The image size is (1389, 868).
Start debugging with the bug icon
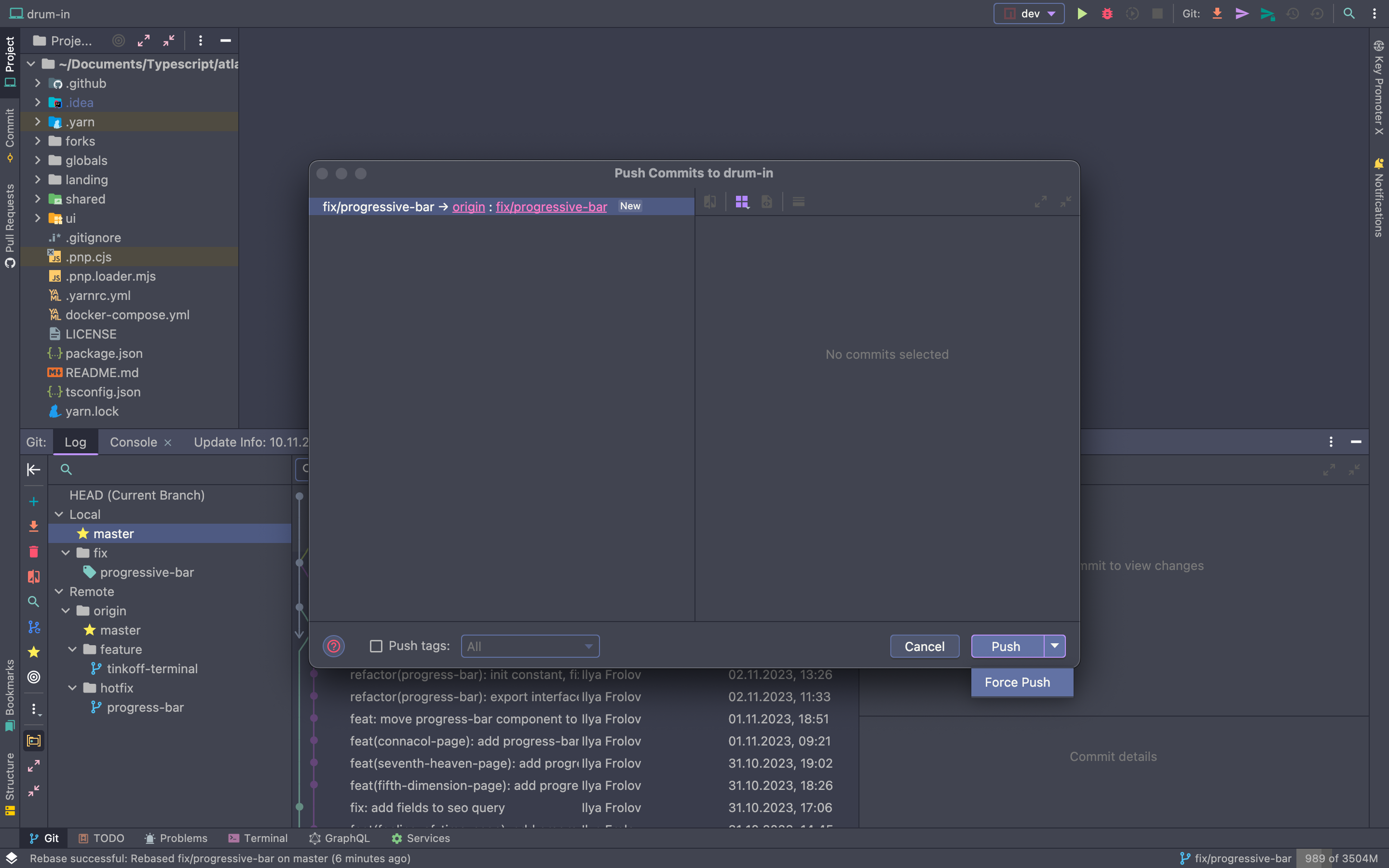point(1107,14)
